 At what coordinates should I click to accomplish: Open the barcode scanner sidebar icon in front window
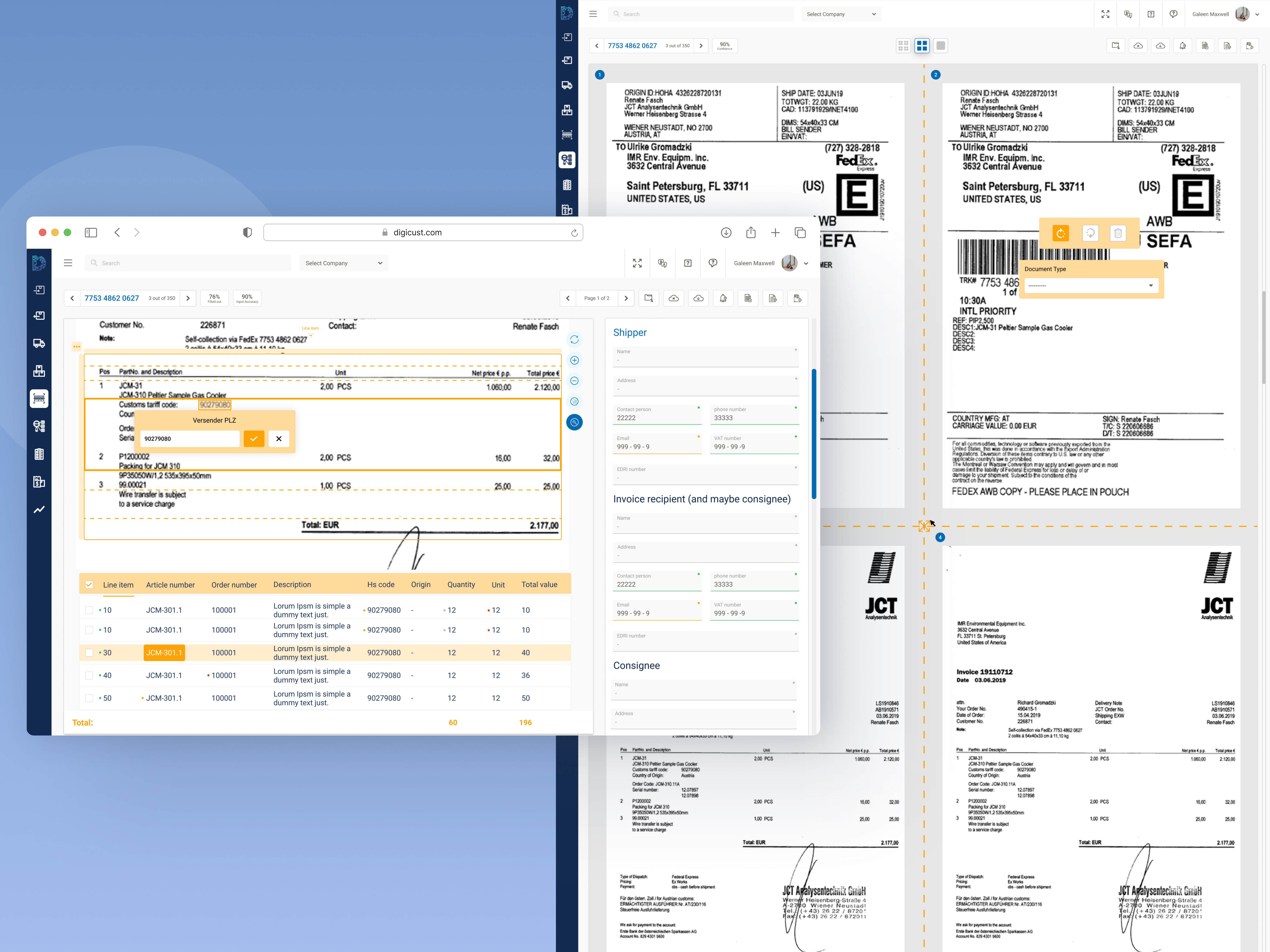(39, 398)
